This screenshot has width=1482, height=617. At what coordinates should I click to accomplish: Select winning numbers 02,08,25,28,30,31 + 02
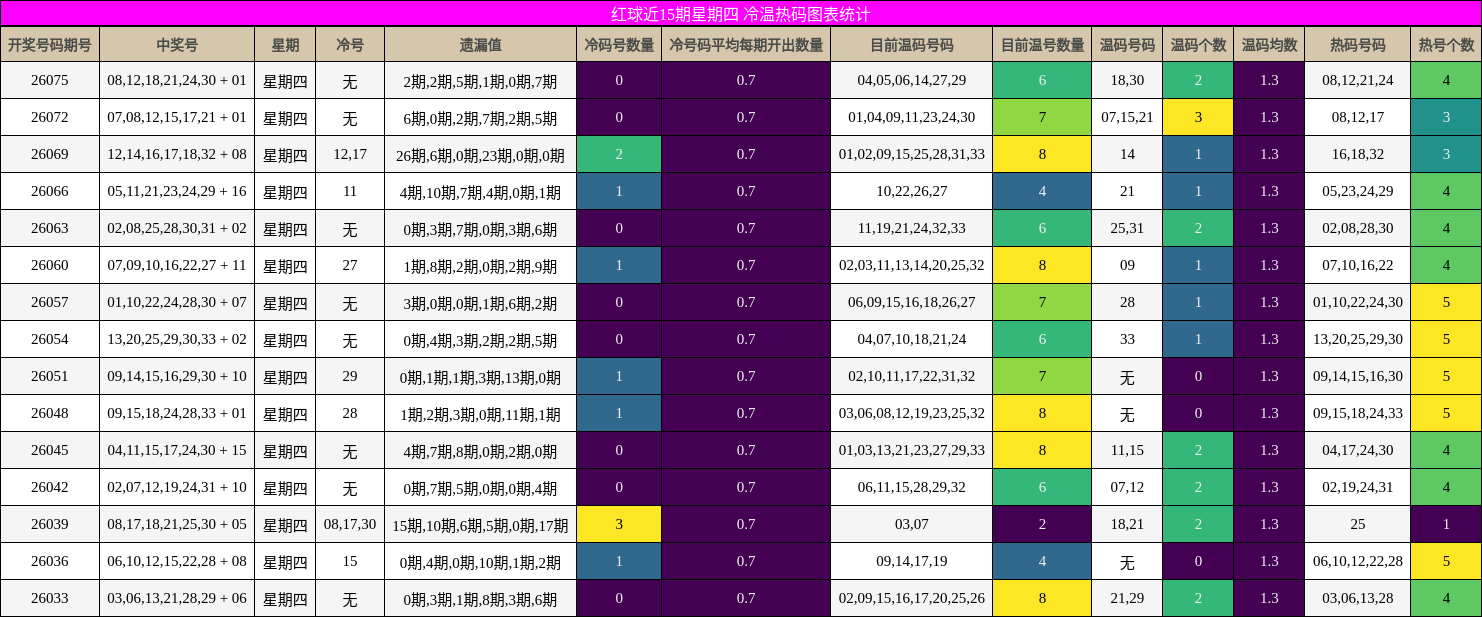[x=177, y=228]
